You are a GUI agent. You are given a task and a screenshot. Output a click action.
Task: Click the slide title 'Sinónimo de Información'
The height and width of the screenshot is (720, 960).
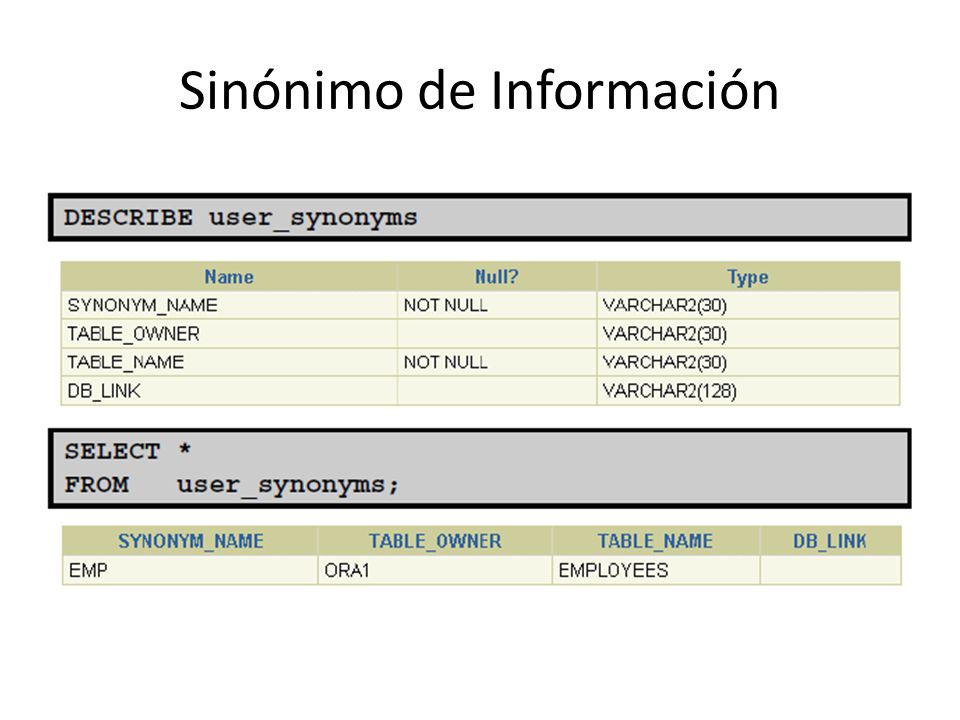pyautogui.click(x=479, y=90)
